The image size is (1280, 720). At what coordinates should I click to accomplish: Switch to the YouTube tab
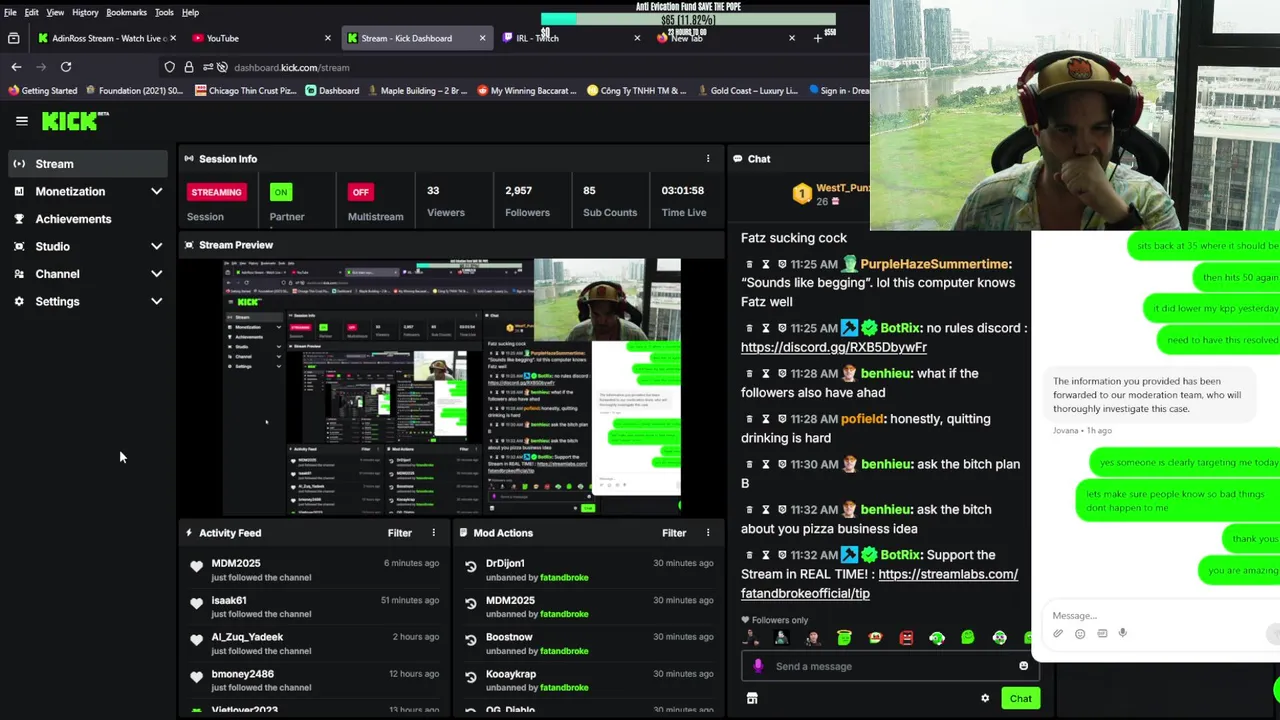pyautogui.click(x=262, y=38)
